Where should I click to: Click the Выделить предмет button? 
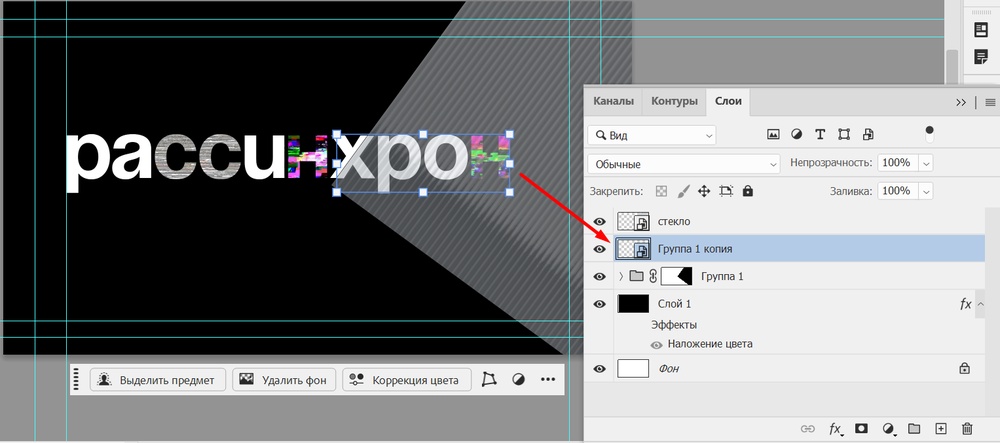(x=156, y=380)
